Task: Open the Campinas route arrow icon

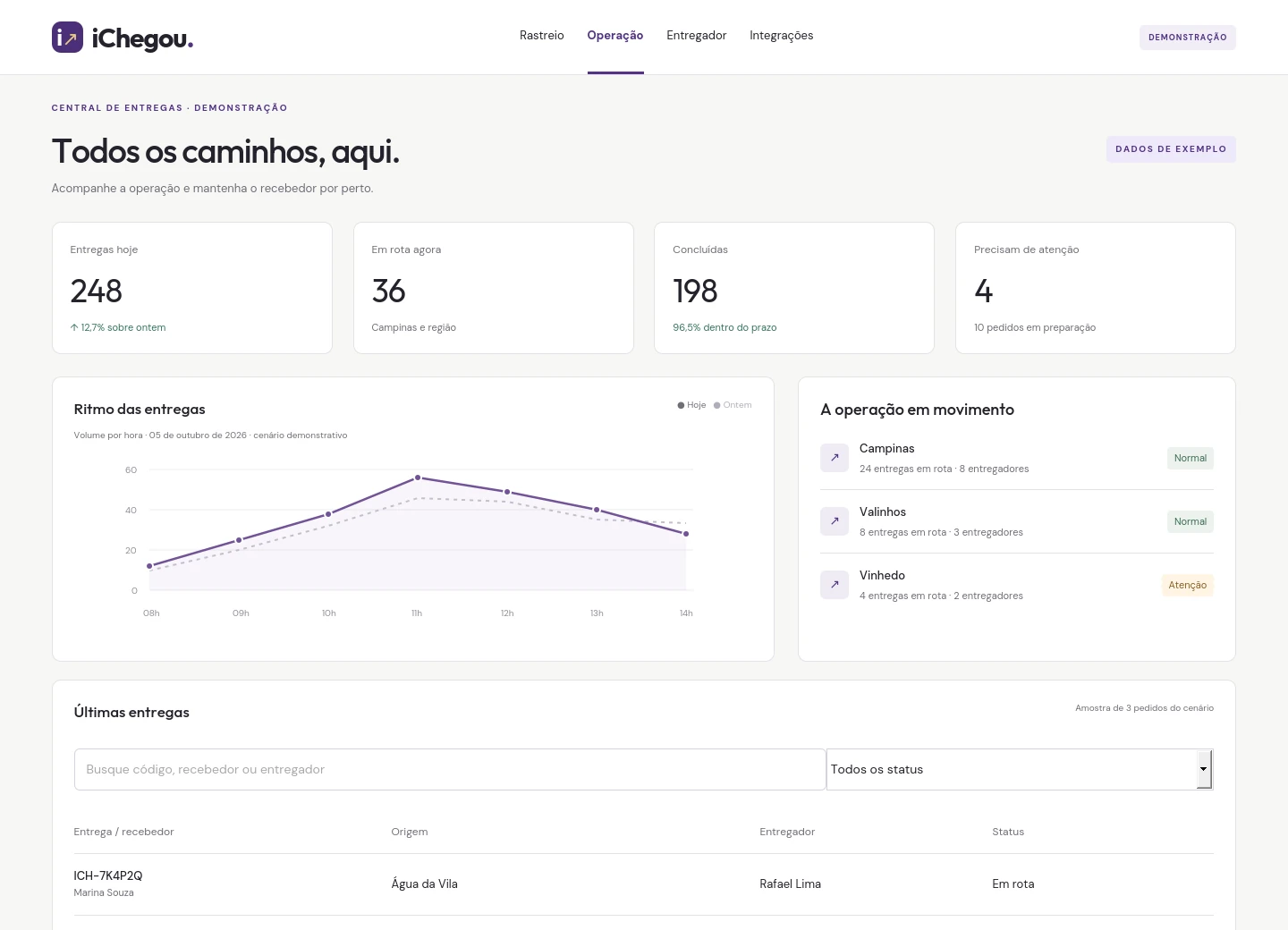Action: tap(835, 458)
